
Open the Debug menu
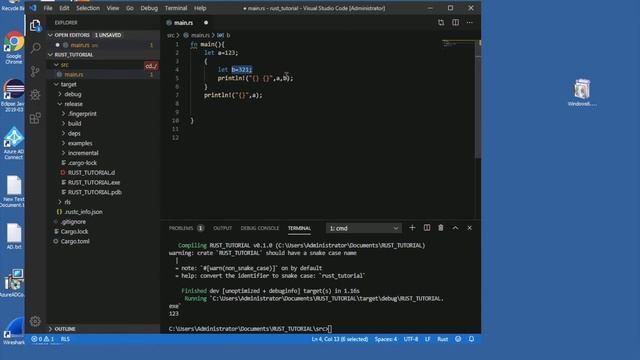click(x=149, y=8)
